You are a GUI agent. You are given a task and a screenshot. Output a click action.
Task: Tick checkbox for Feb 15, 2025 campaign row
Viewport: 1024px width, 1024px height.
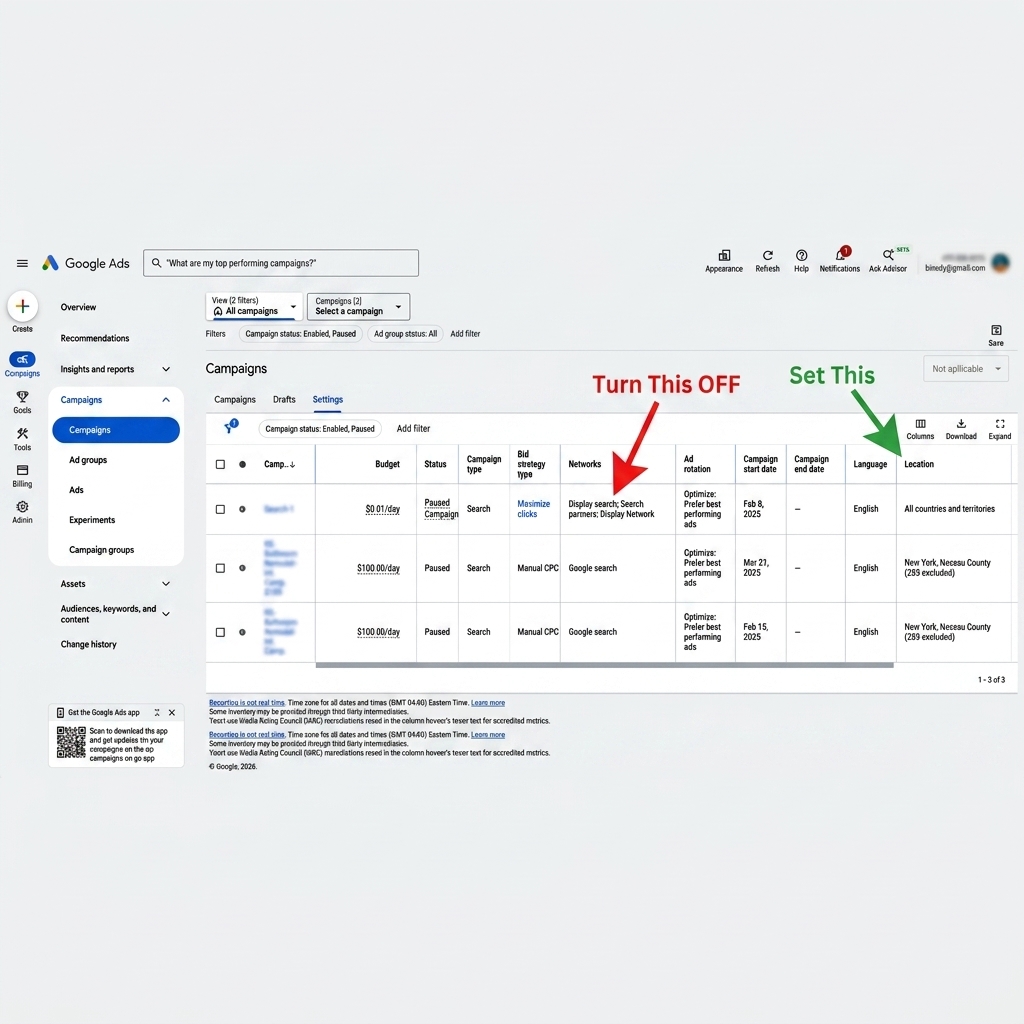click(220, 632)
